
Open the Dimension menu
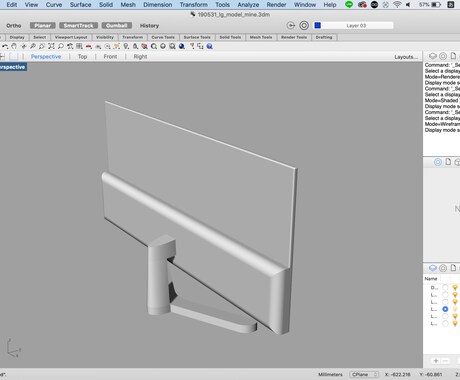[158, 5]
